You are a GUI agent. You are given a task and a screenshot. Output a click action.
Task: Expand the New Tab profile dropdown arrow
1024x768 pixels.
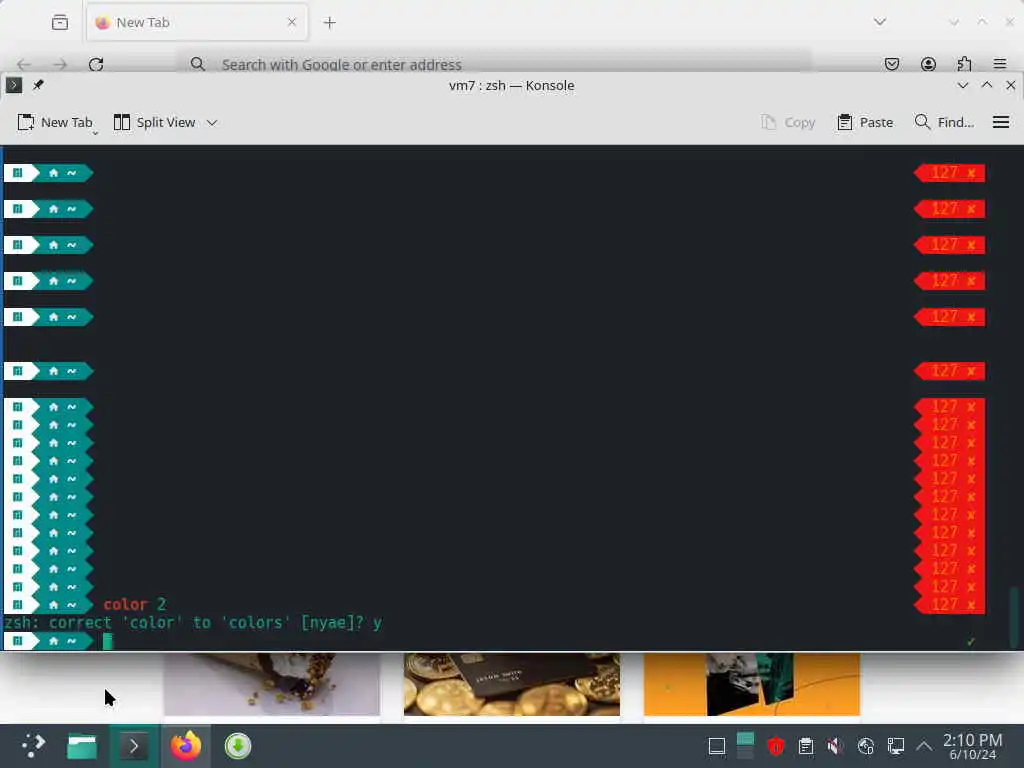(x=95, y=133)
